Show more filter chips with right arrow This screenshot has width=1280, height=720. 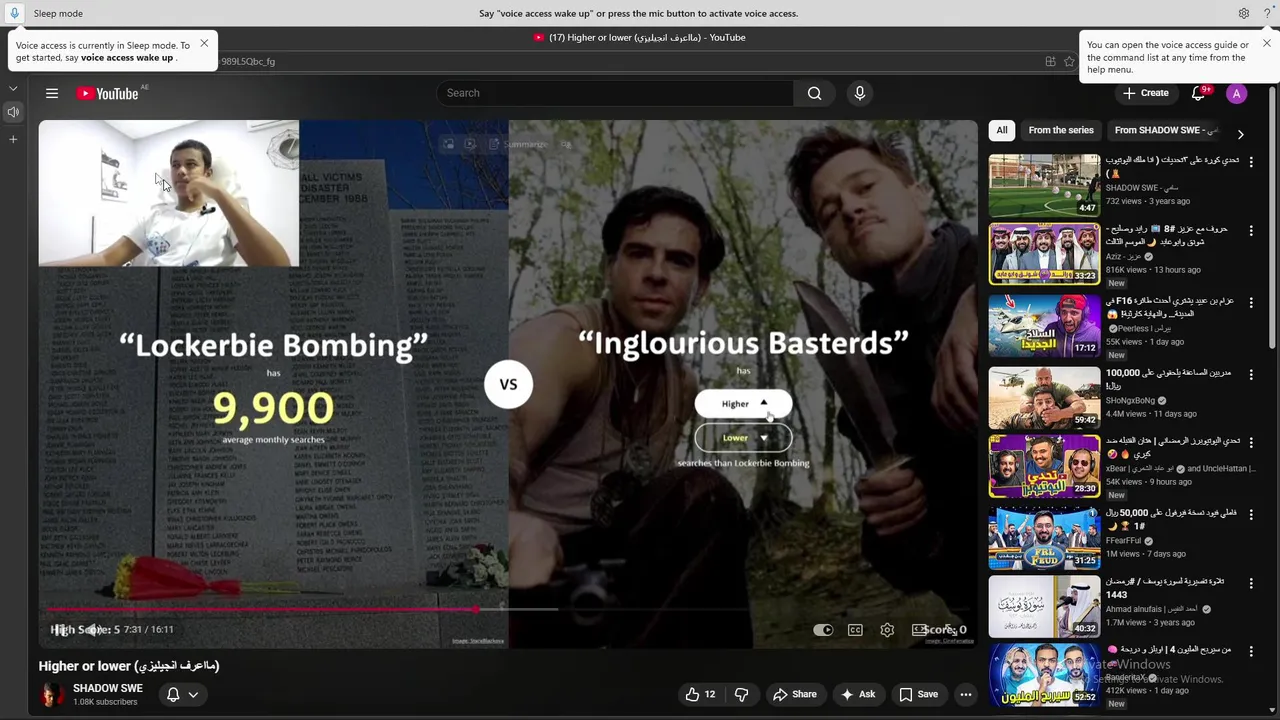[1240, 134]
